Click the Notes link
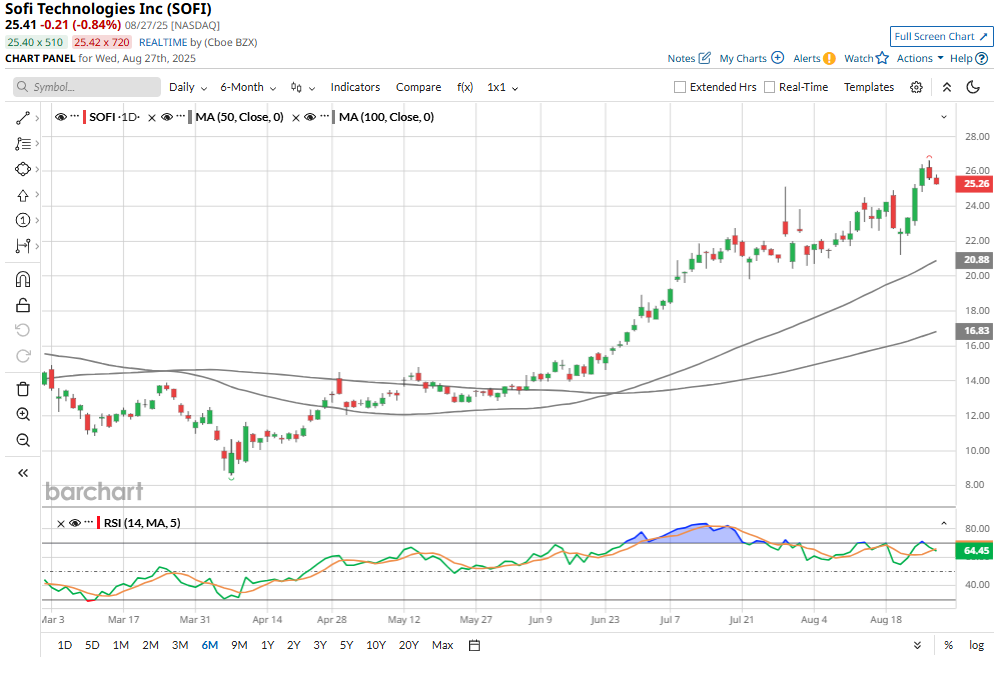 (681, 58)
